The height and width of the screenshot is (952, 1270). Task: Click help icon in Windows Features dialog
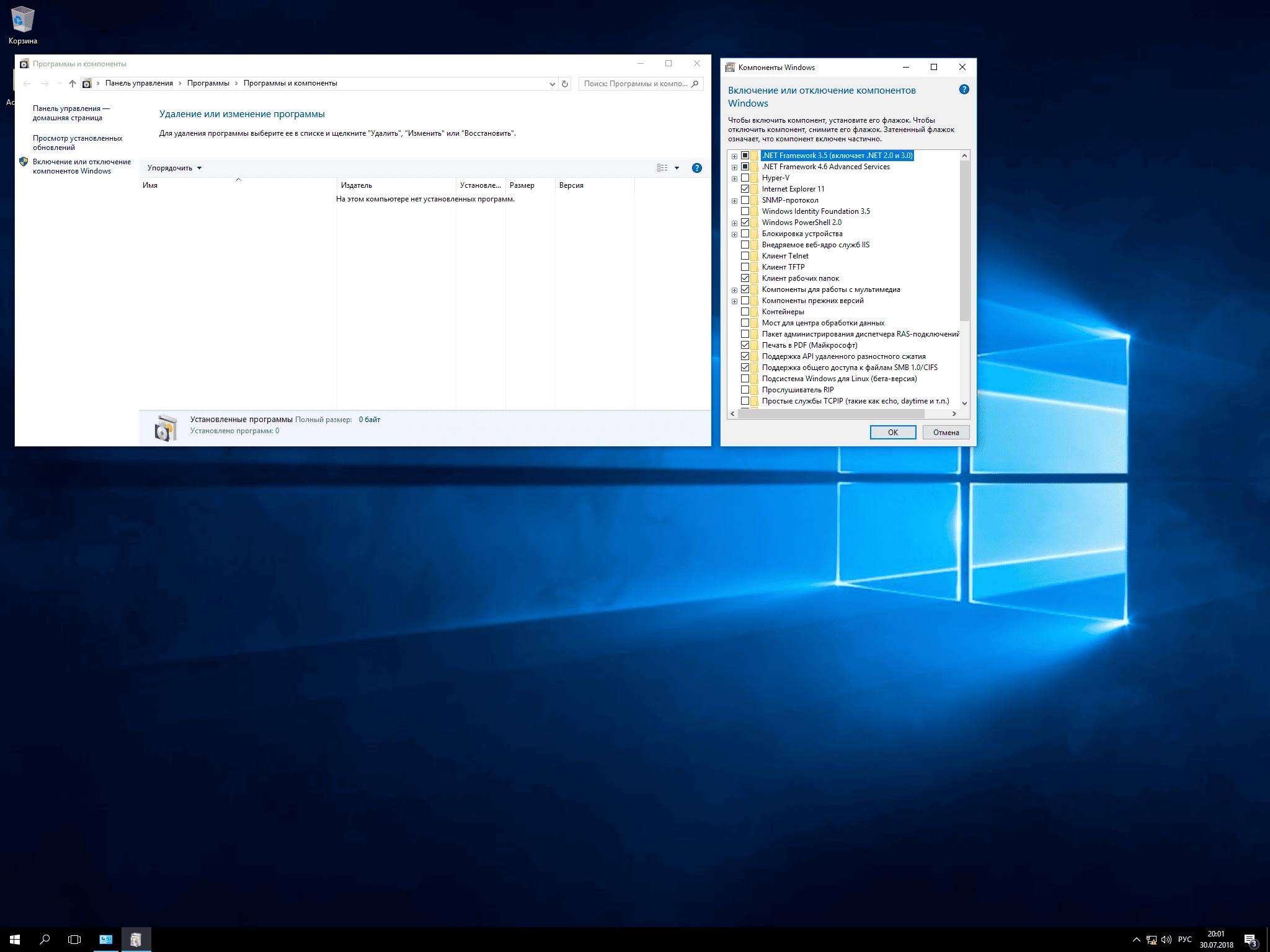click(964, 89)
